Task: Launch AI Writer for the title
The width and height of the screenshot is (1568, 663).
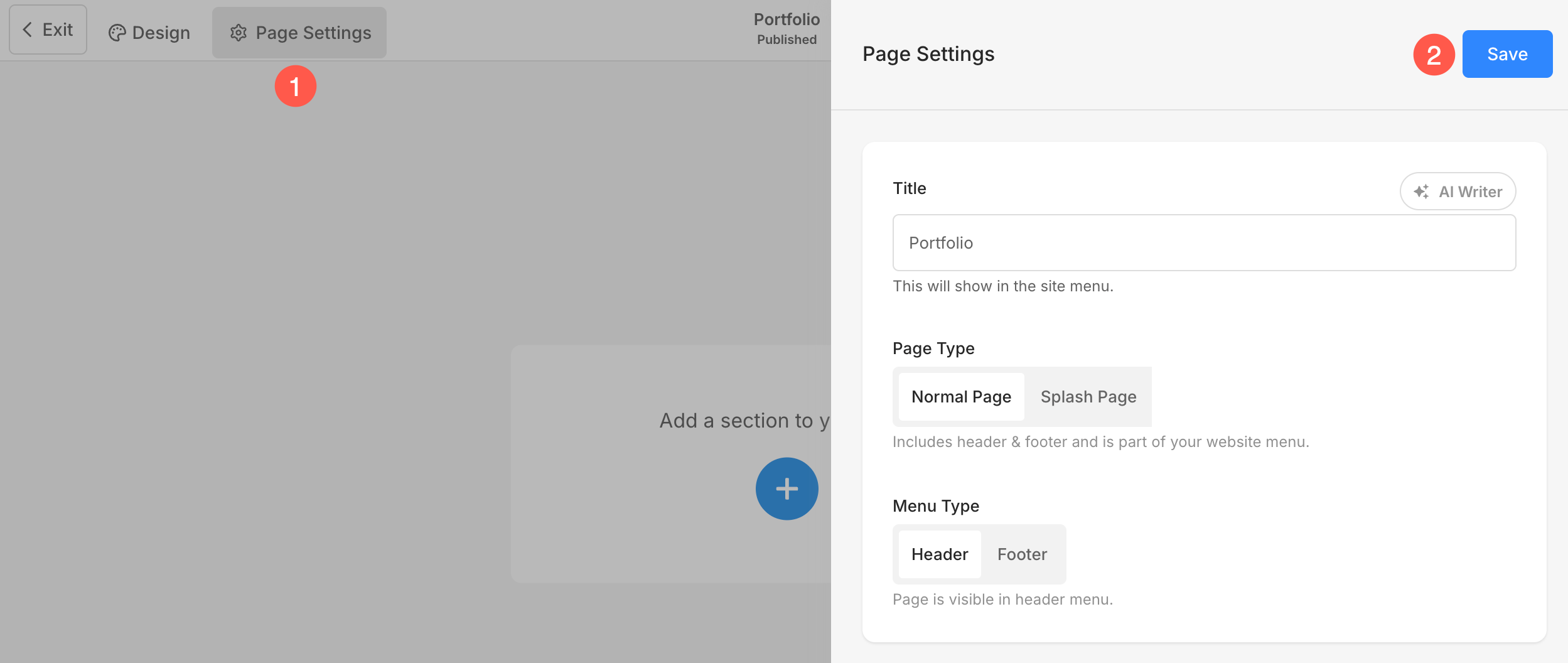Action: click(1469, 191)
